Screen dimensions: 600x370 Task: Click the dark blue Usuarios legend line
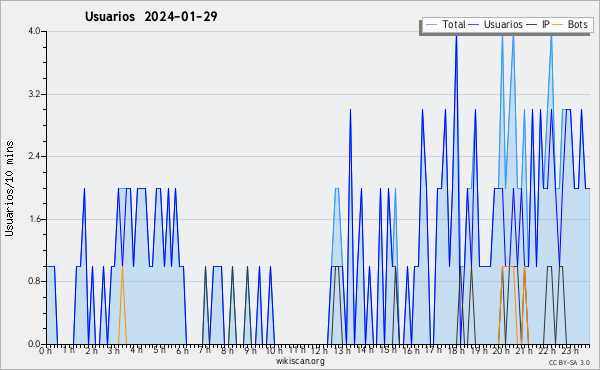tap(474, 25)
